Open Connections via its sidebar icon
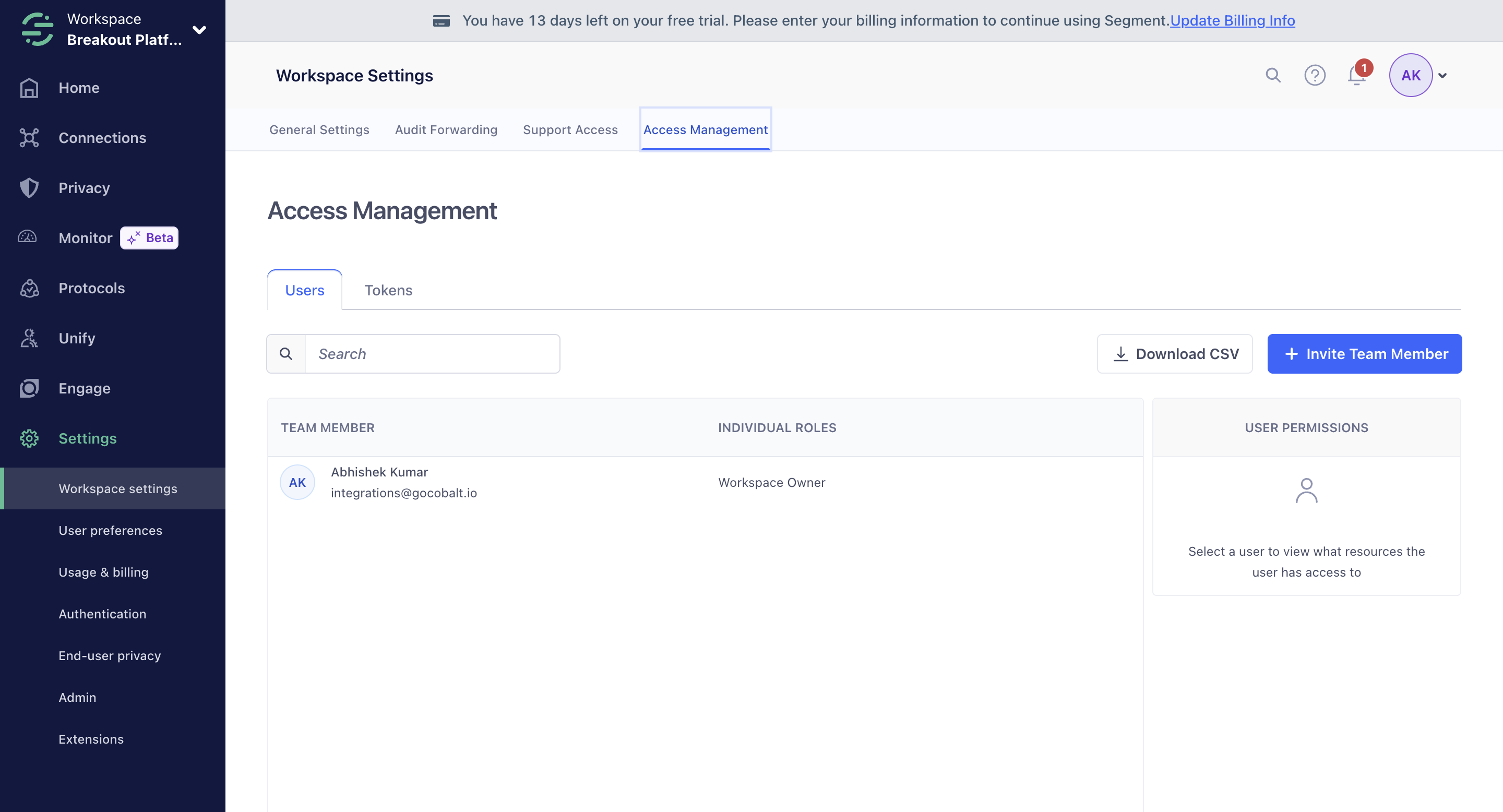Screen dimensions: 1503x812 [x=29, y=138]
